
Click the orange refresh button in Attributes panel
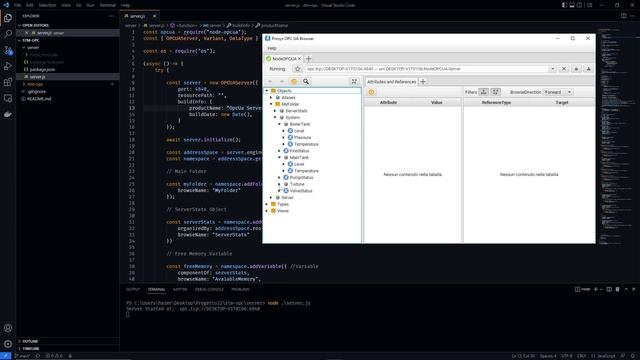pyautogui.click(x=371, y=92)
